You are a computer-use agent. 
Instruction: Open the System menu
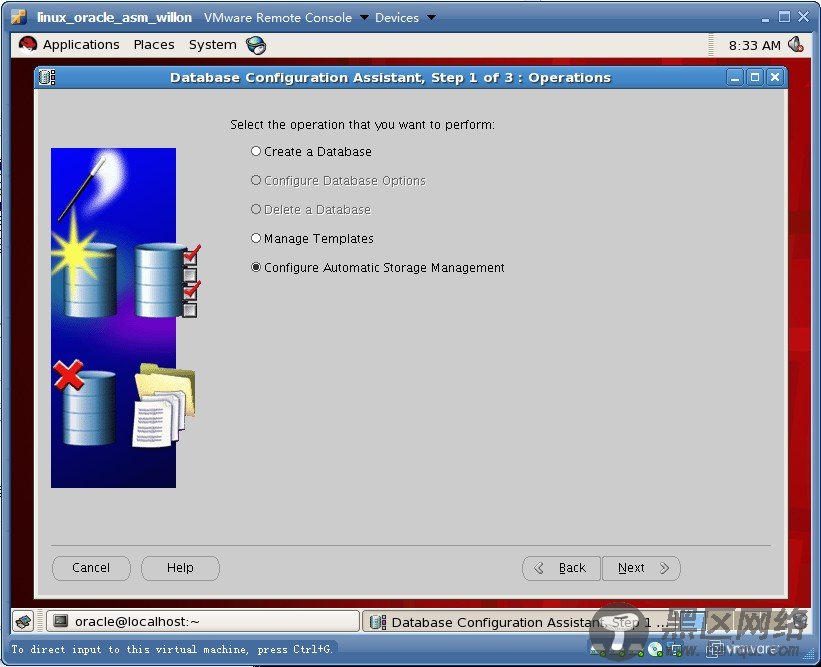tap(213, 45)
